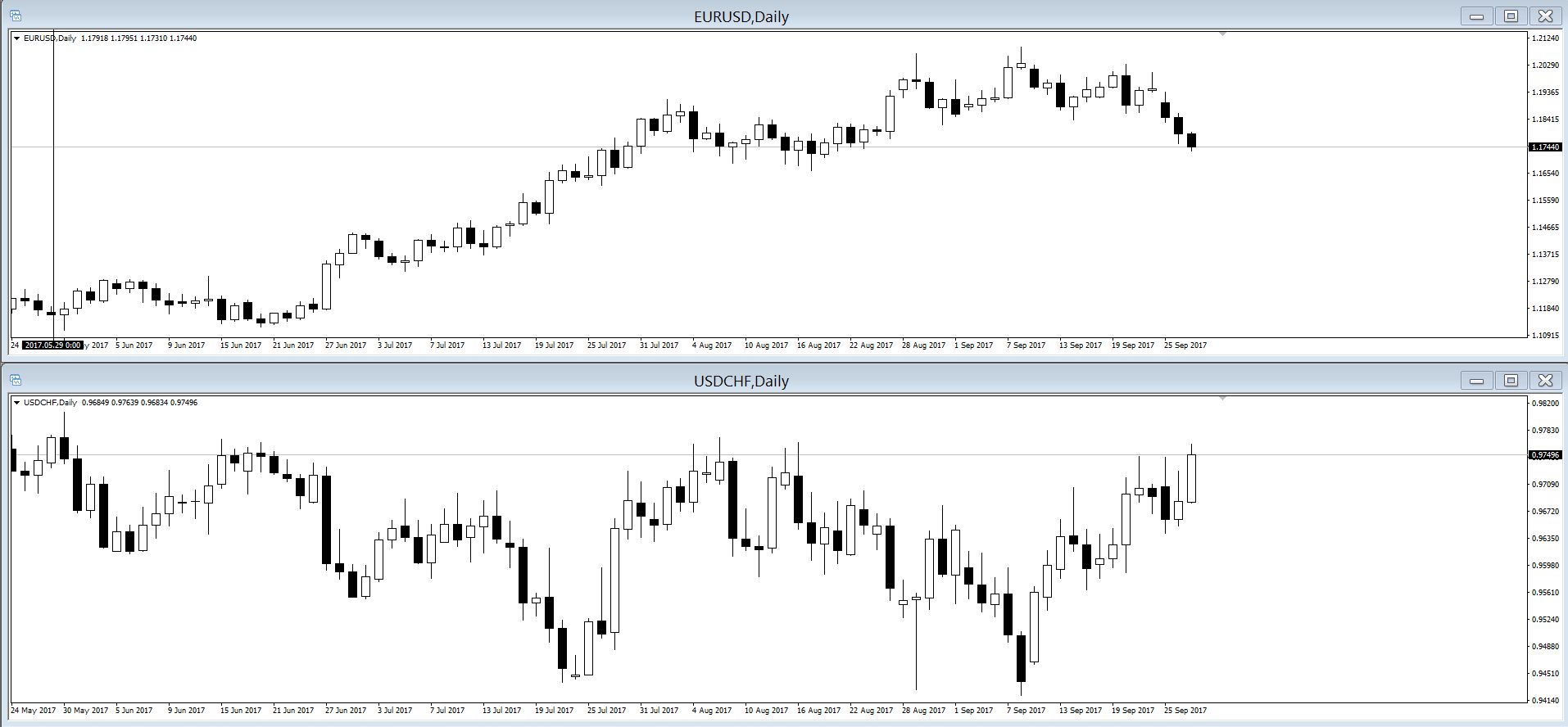The height and width of the screenshot is (727, 1568).
Task: Close the USDCHF,Daily chart window
Action: 1545,380
